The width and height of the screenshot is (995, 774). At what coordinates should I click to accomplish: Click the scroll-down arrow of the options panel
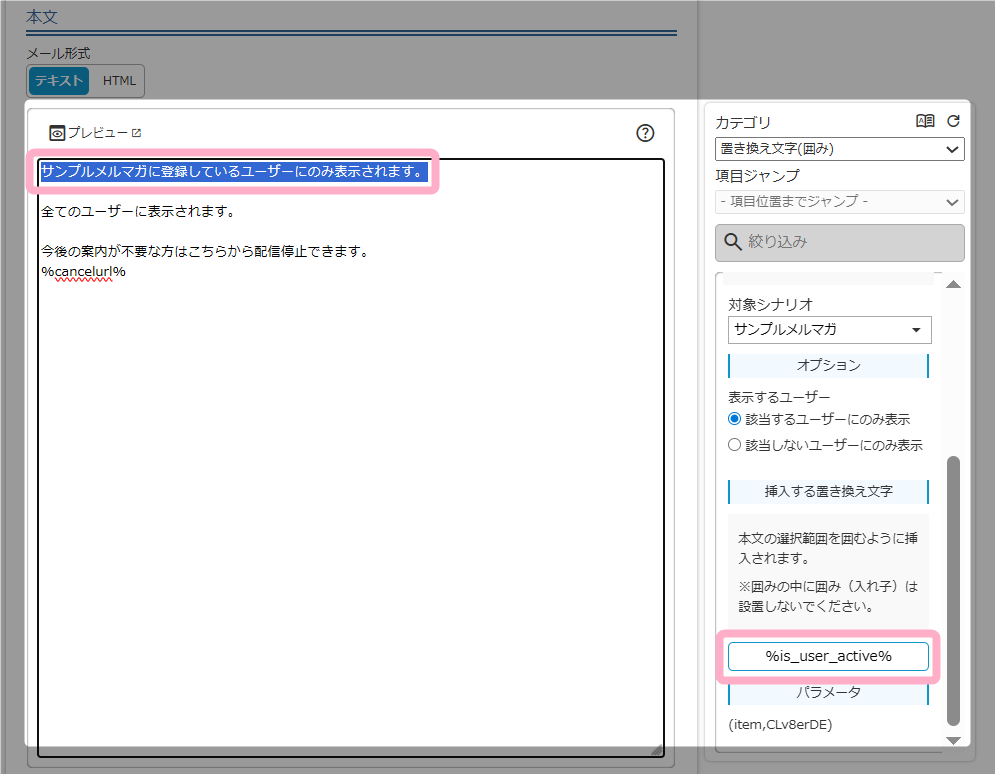pyautogui.click(x=953, y=739)
